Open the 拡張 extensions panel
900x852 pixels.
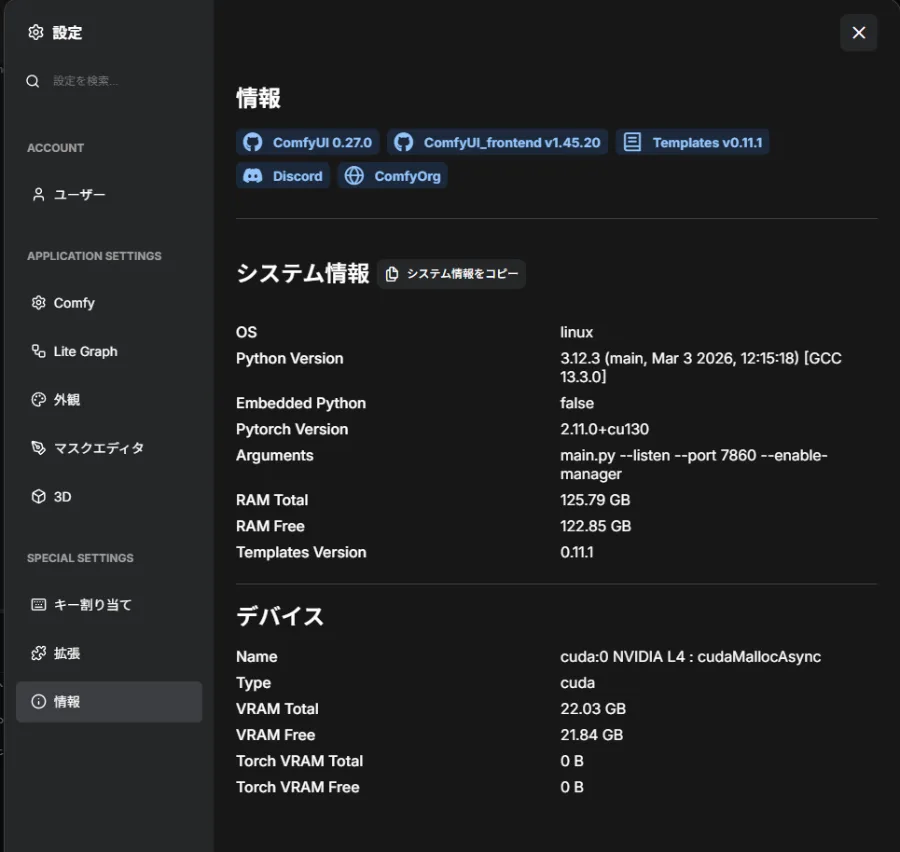[x=109, y=653]
